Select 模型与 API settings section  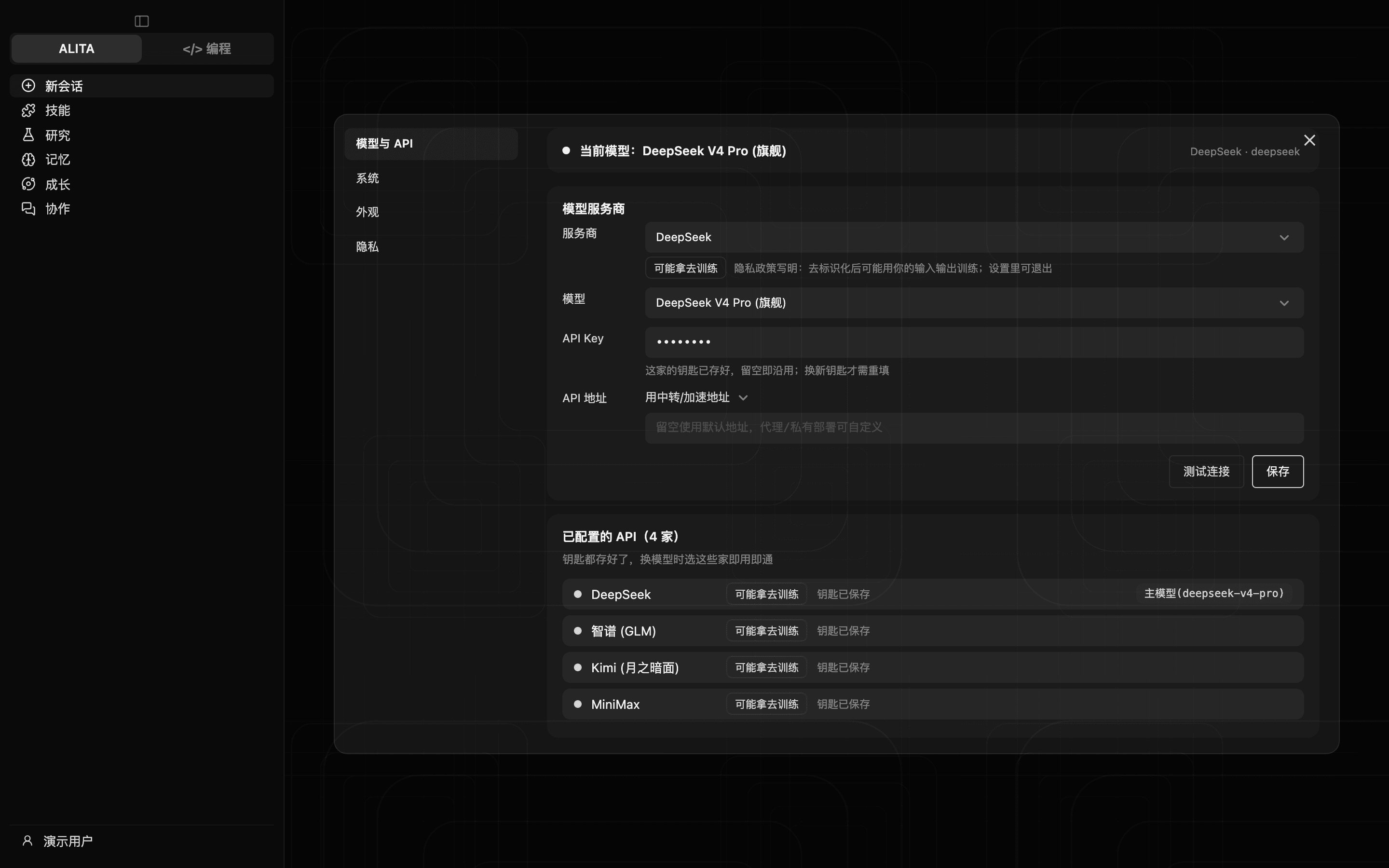coord(431,144)
